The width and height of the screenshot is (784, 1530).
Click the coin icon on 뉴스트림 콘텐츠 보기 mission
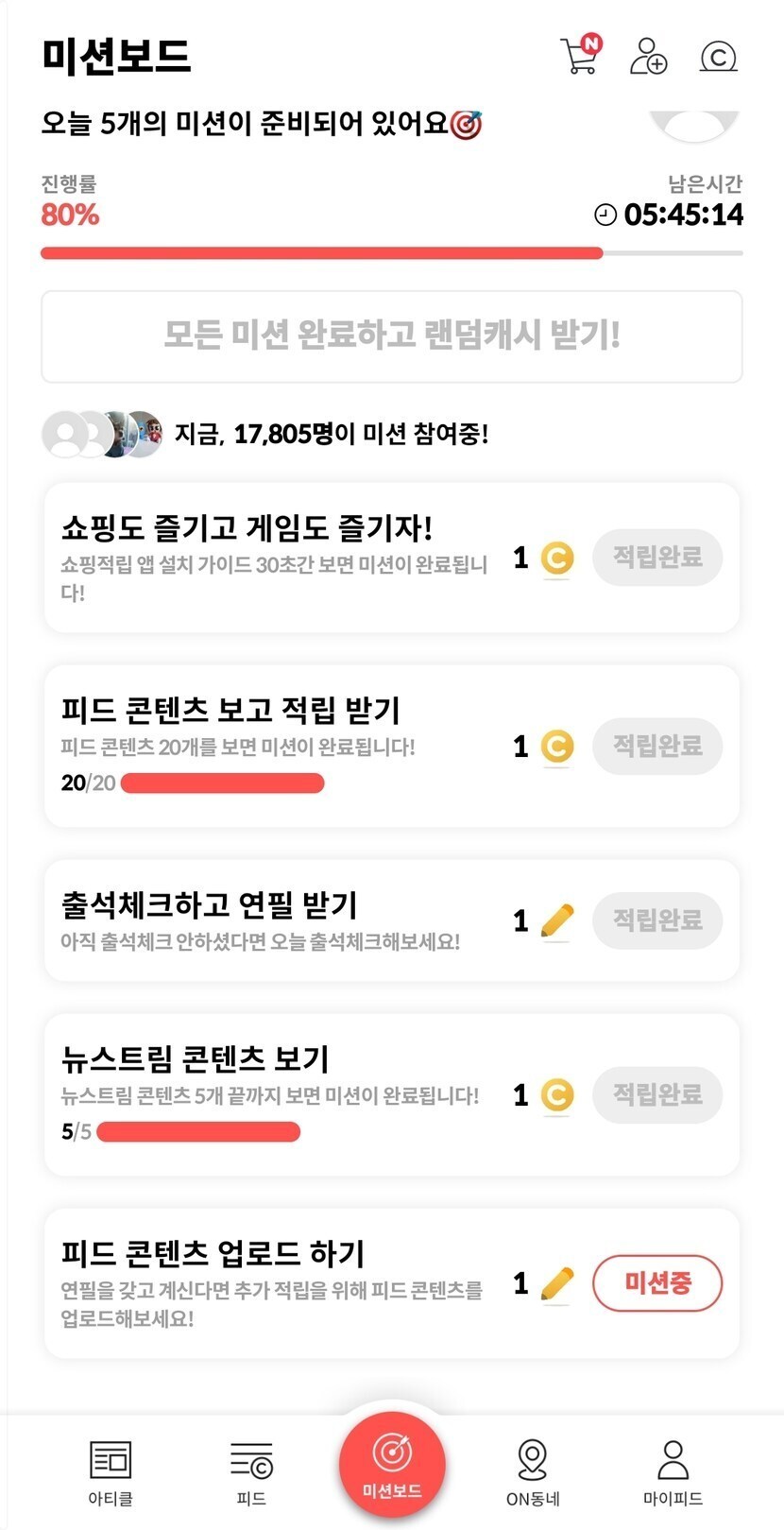point(557,1095)
